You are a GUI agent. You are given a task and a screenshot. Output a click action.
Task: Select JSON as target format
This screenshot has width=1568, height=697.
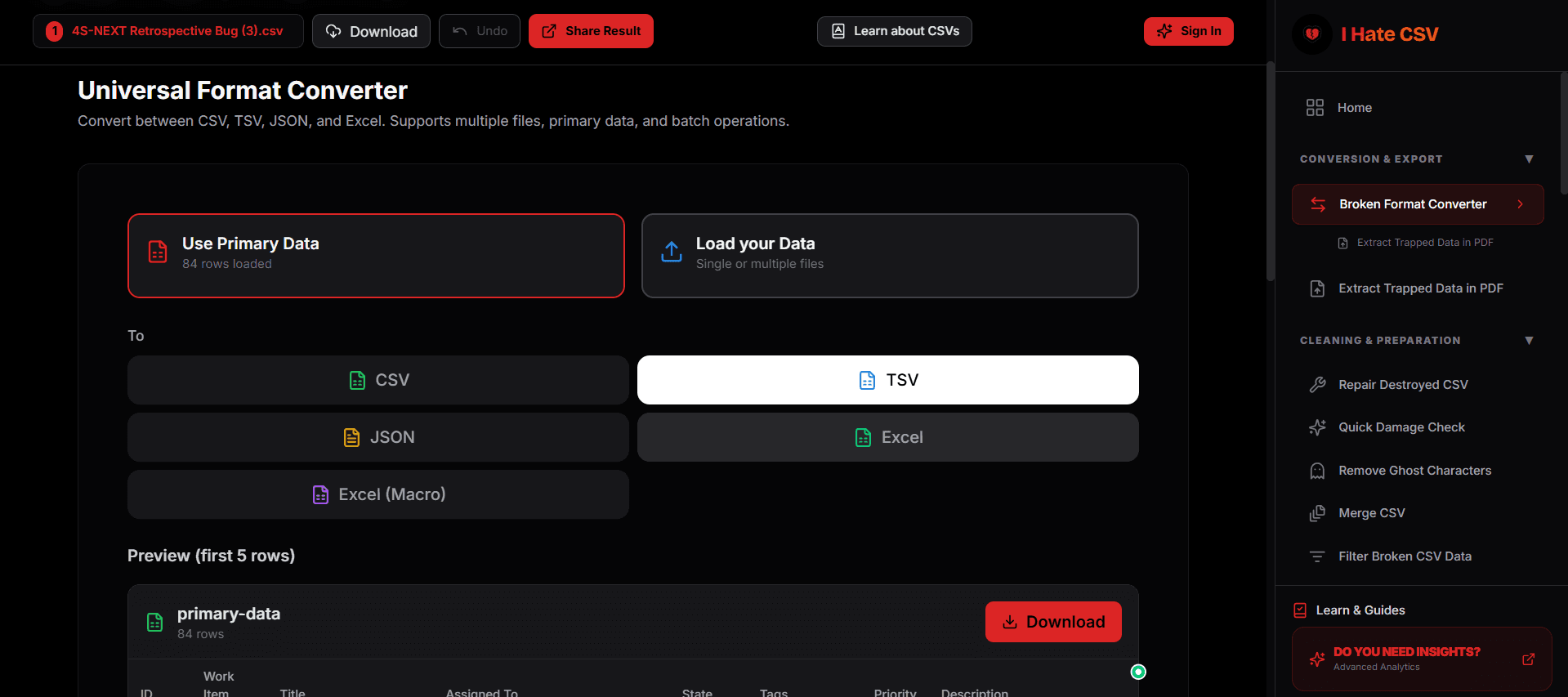click(378, 437)
